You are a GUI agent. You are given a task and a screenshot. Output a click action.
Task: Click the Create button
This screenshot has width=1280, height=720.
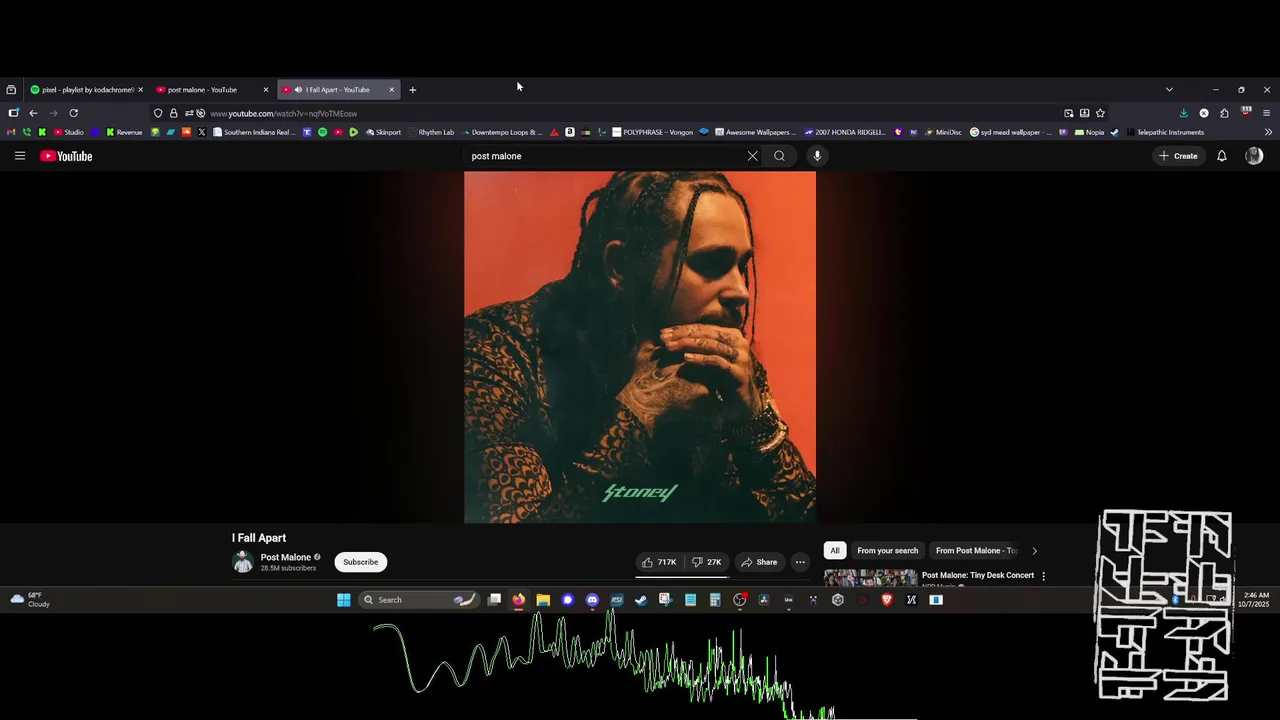click(1177, 156)
